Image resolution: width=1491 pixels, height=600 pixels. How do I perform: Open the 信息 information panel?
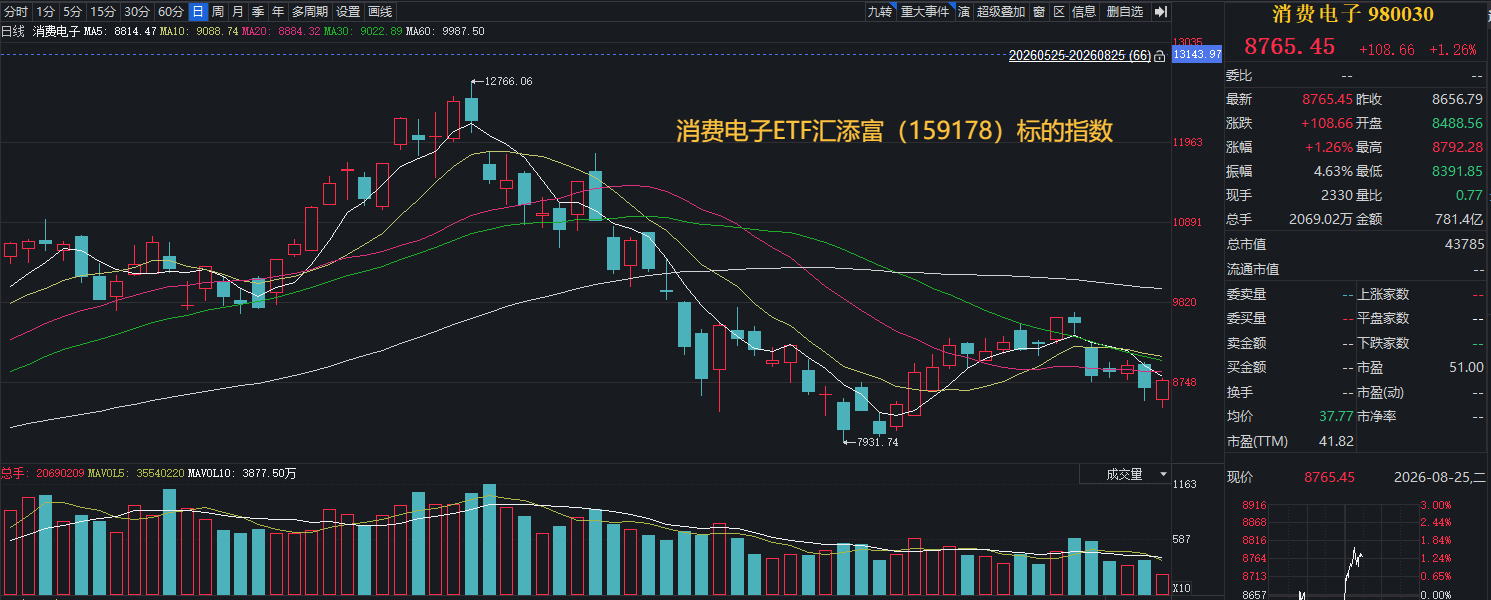click(x=1084, y=12)
